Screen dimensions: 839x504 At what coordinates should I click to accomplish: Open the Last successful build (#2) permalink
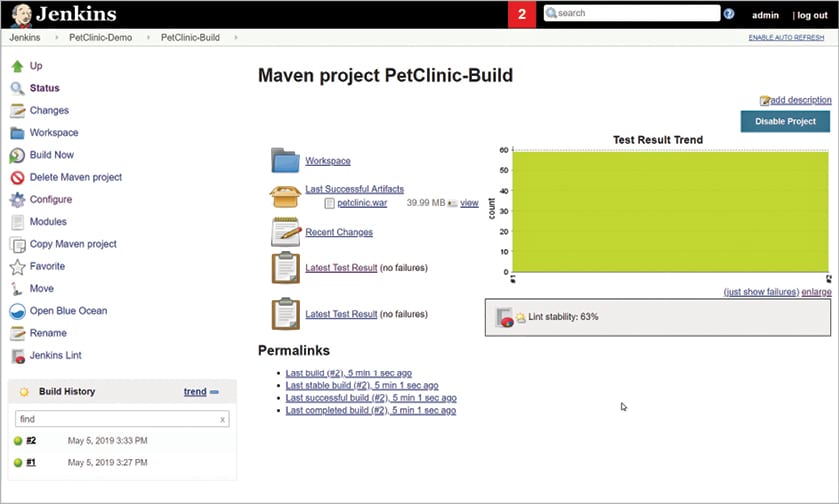(x=371, y=398)
